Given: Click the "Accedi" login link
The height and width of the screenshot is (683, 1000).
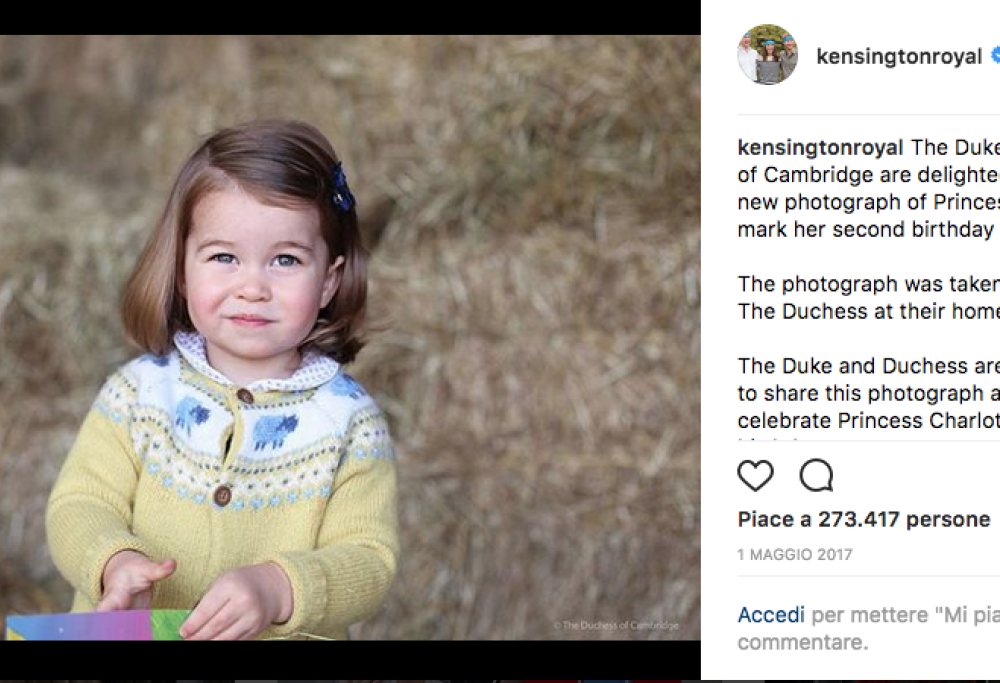Looking at the screenshot, I should click(771, 614).
